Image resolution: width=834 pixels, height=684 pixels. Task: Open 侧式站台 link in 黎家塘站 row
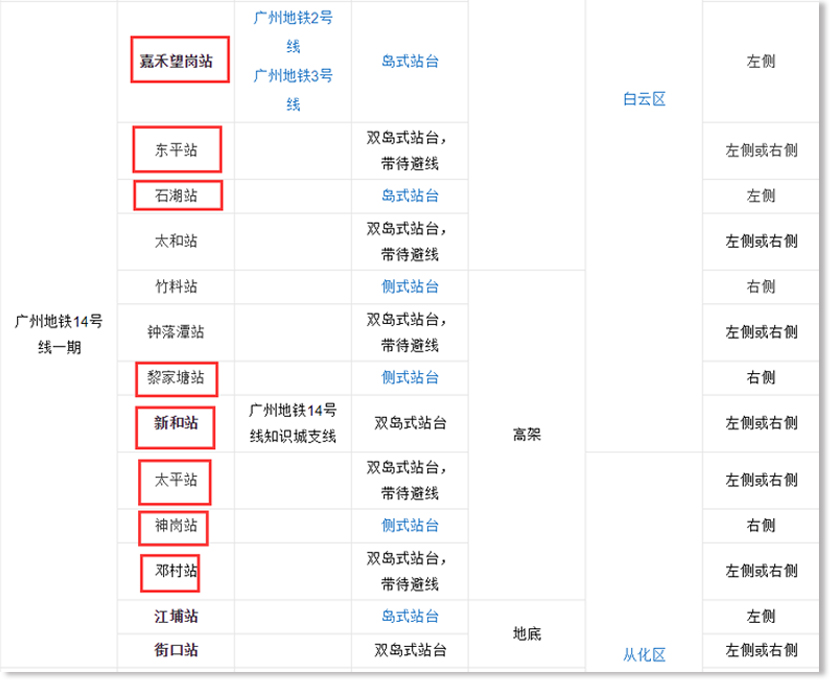coord(410,378)
